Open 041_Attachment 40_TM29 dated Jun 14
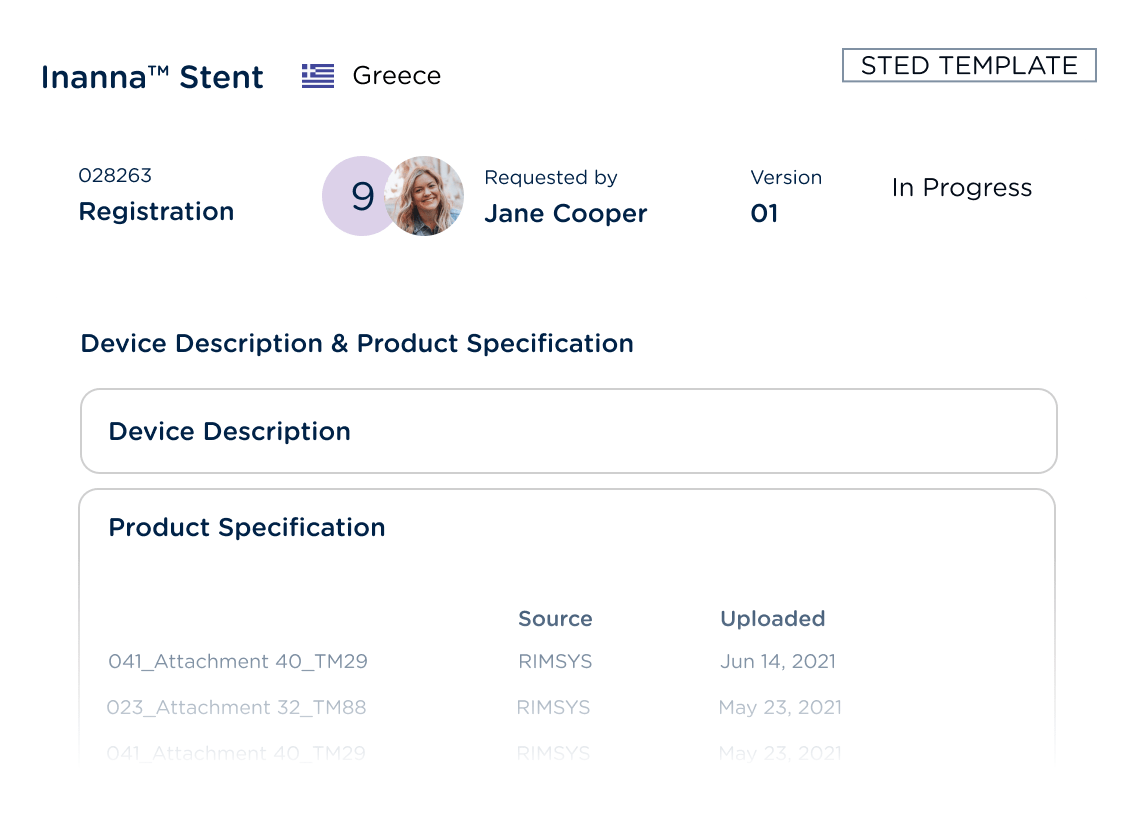This screenshot has width=1140, height=816. [238, 661]
